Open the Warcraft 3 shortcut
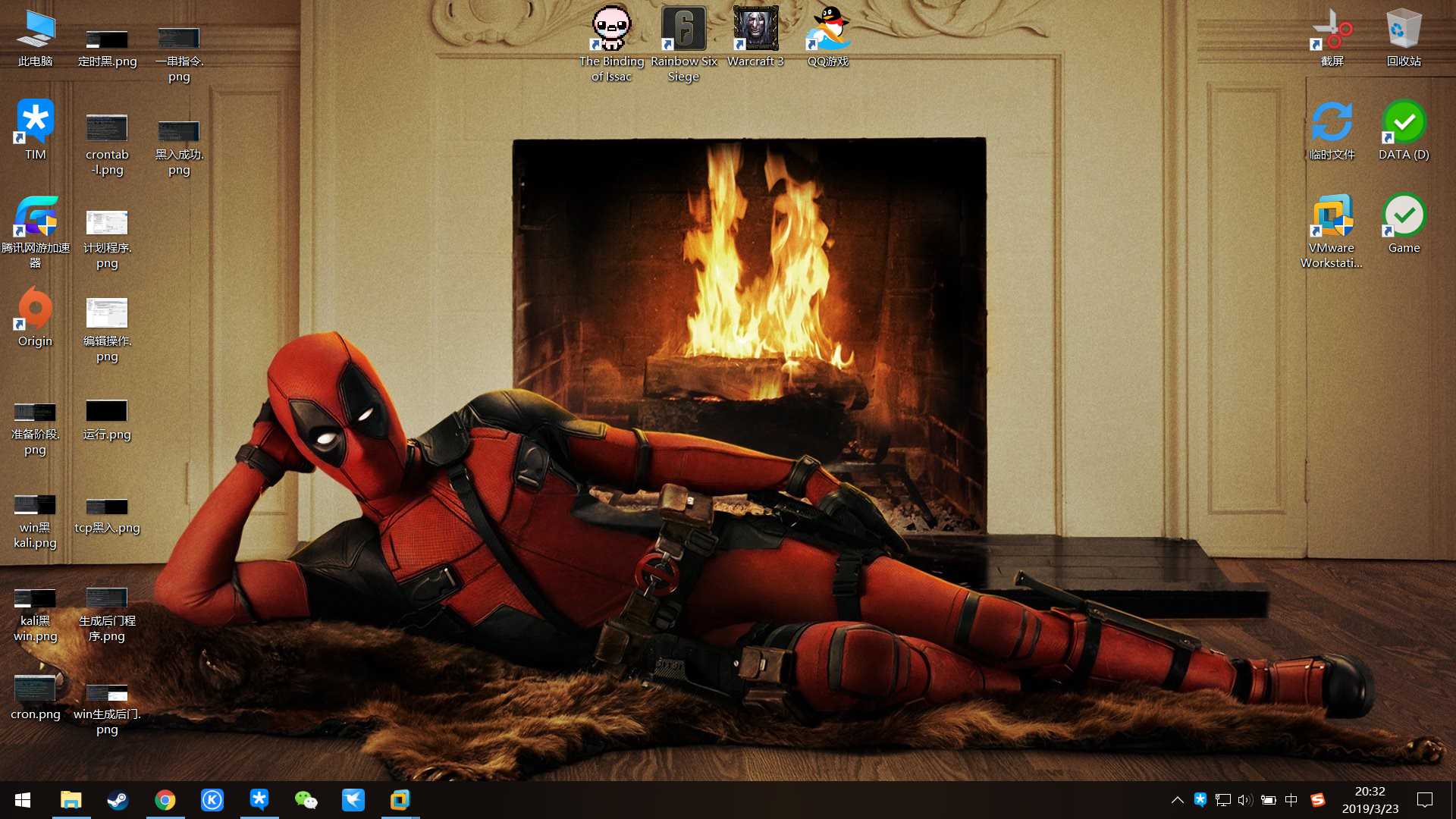 coord(755,36)
